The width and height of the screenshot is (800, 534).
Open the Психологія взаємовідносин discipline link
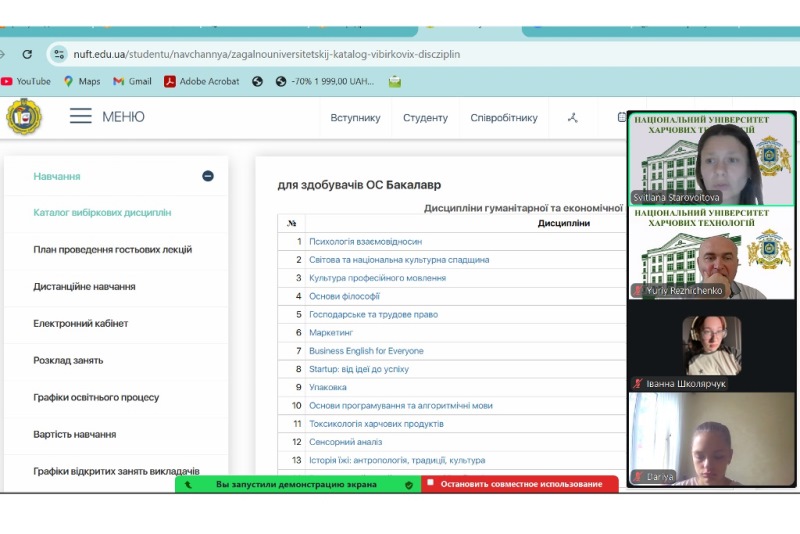[x=365, y=241]
